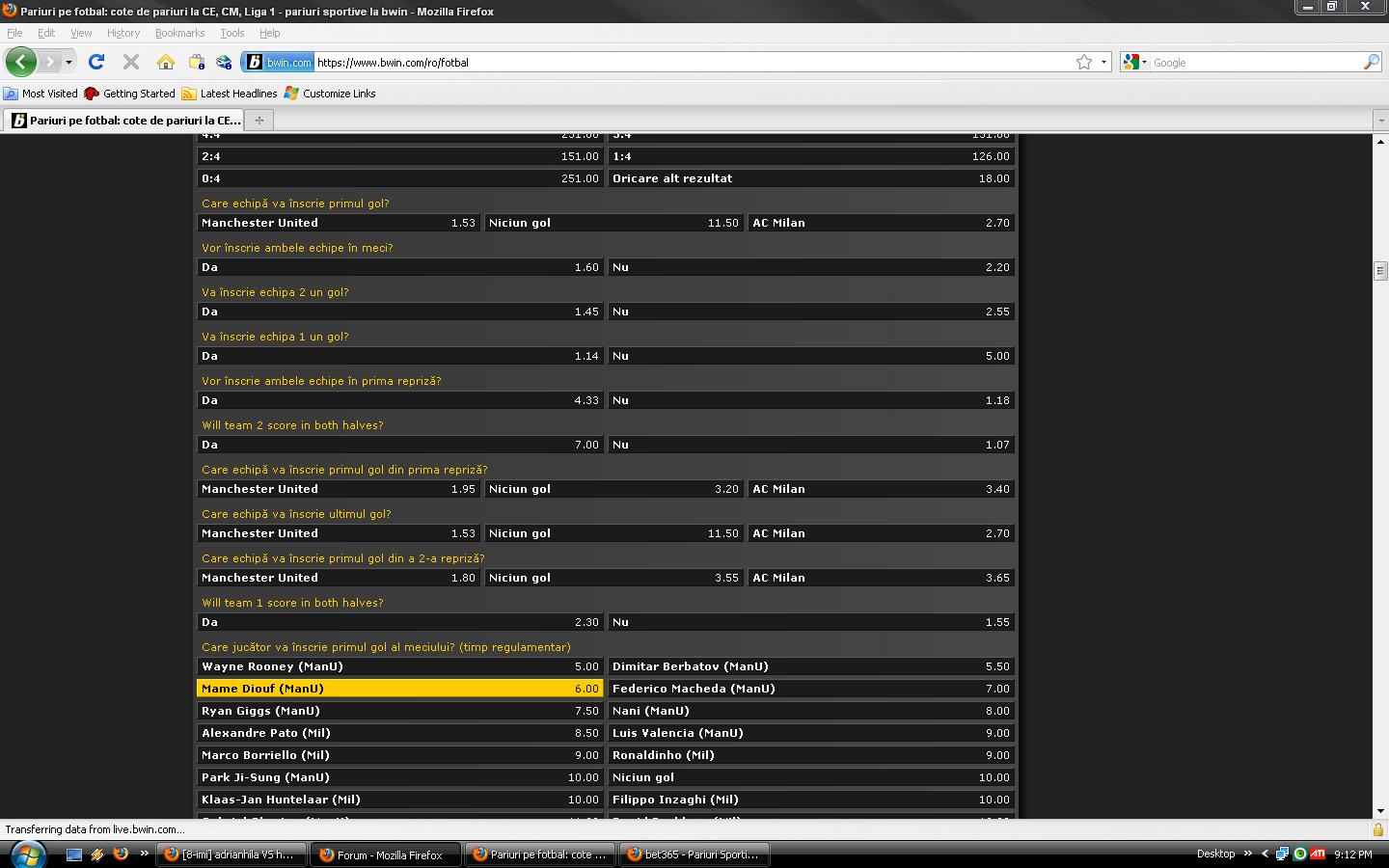Stop loading the page

pos(131,62)
